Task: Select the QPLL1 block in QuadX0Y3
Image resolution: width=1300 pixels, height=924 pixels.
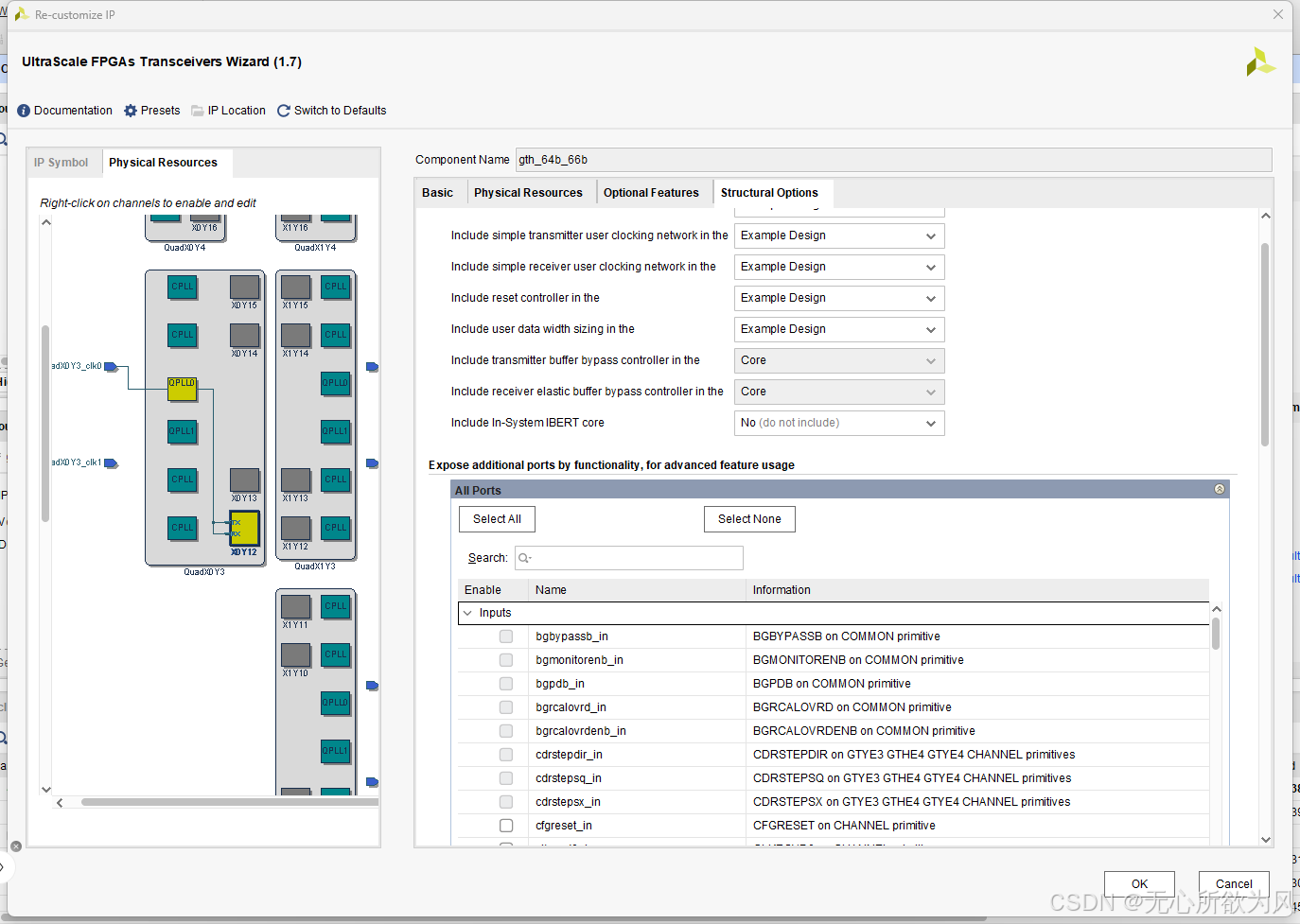Action: coord(183,431)
